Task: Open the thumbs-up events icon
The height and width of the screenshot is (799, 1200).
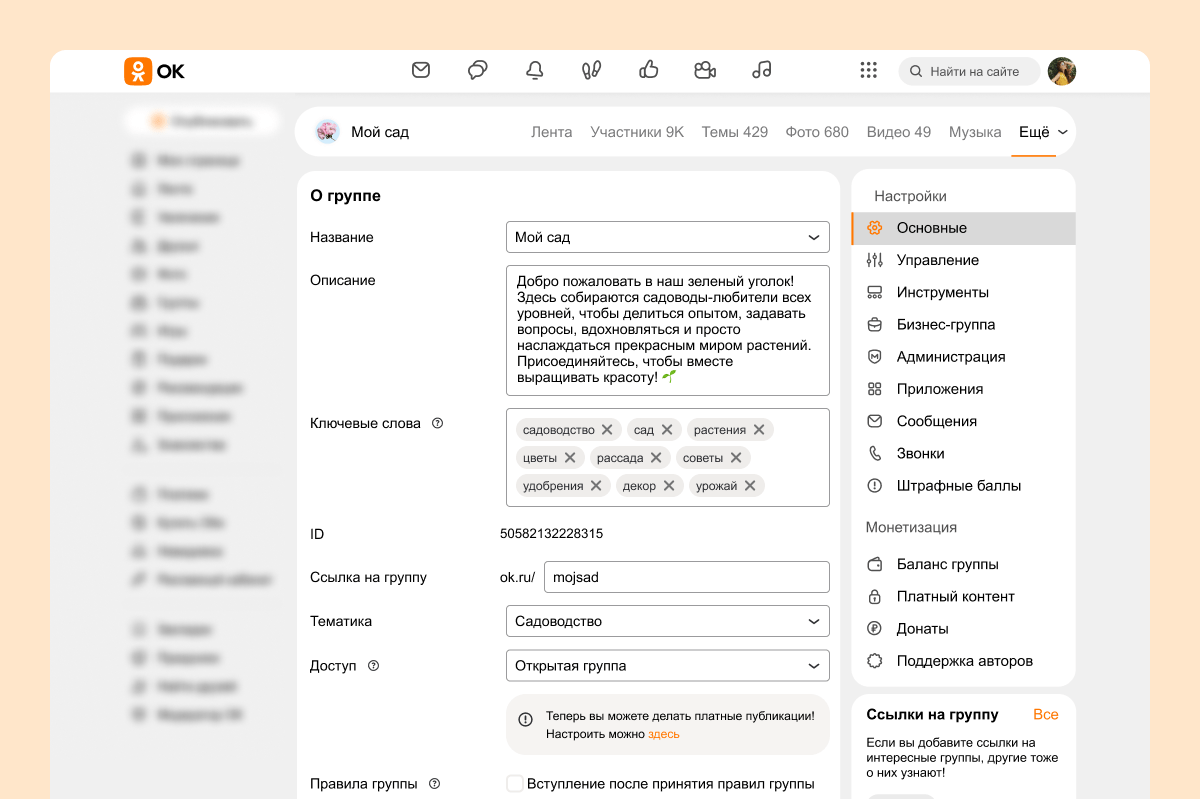Action: click(648, 70)
